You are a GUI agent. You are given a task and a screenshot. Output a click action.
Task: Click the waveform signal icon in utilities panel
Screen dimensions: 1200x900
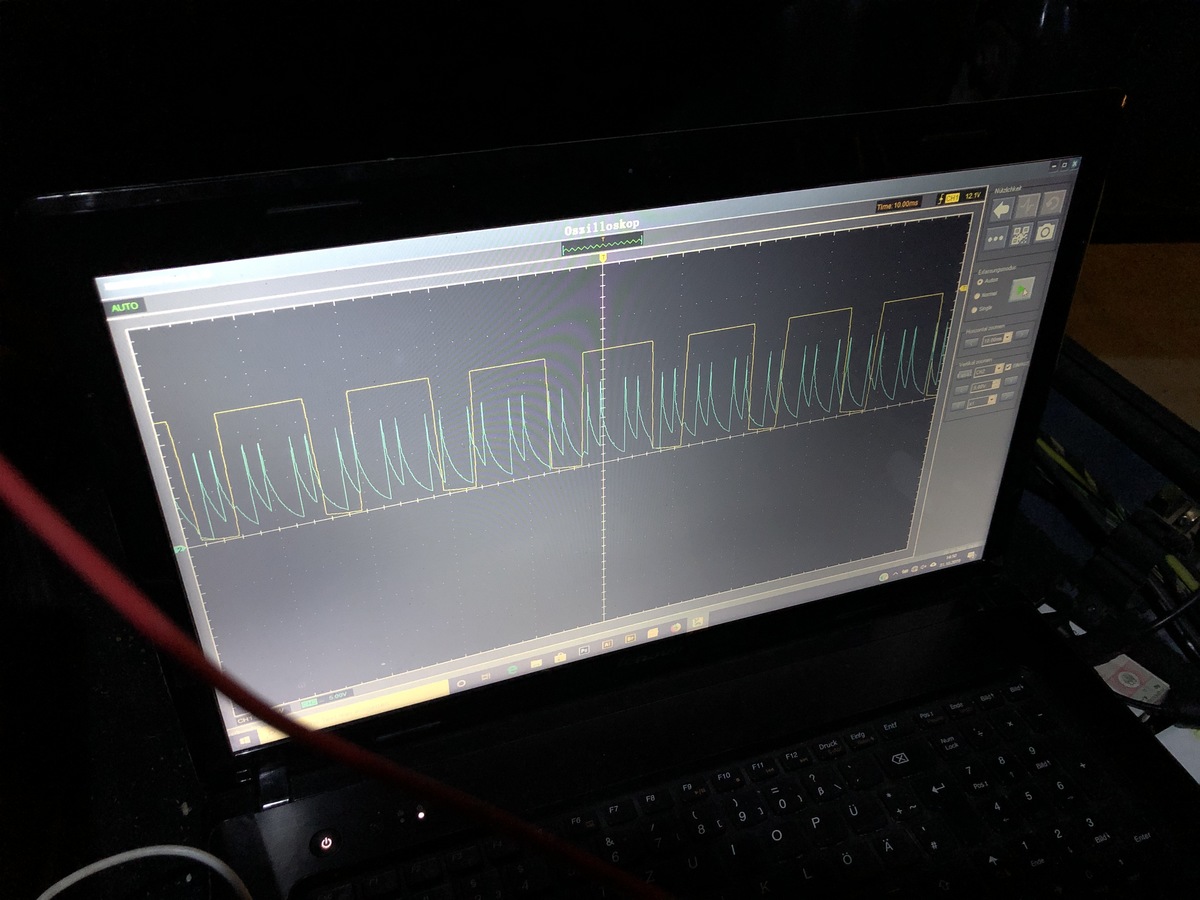click(x=1028, y=206)
